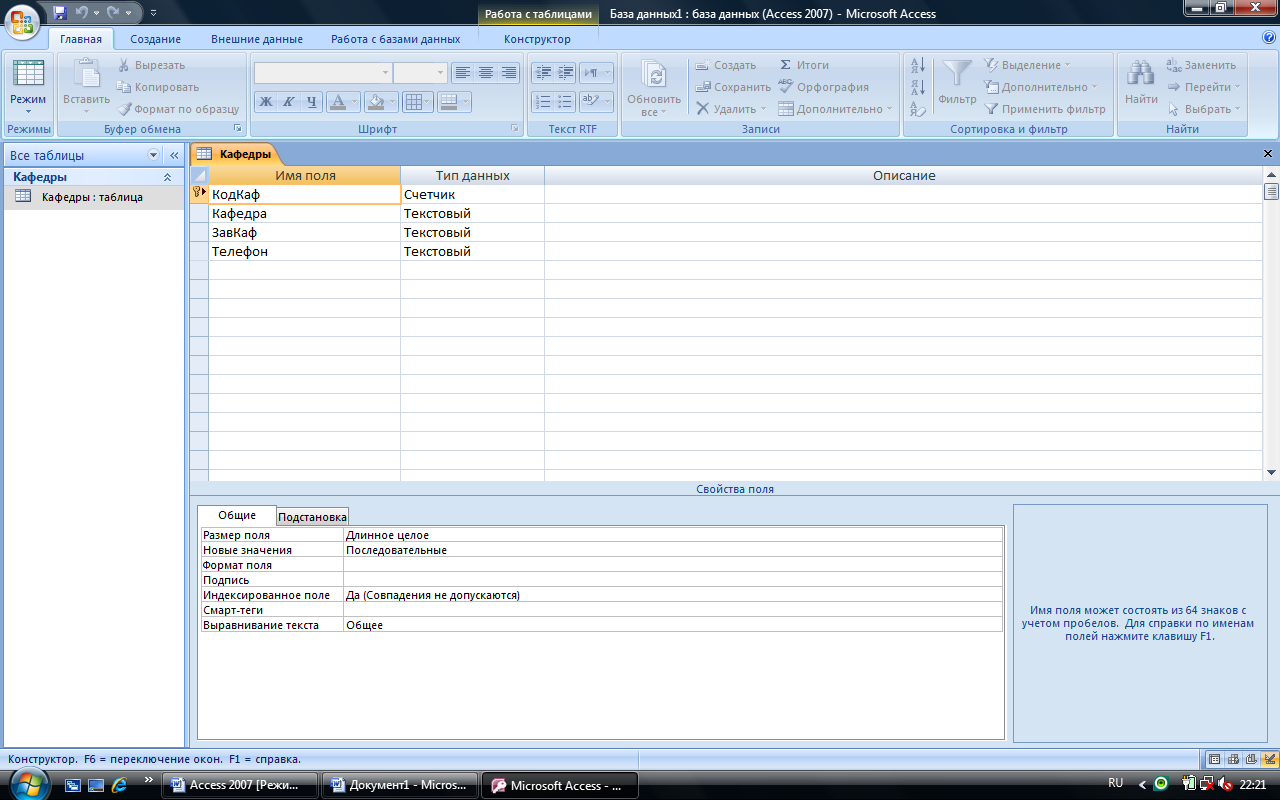Click the Итоги sigma command
The image size is (1280, 800).
coord(804,65)
